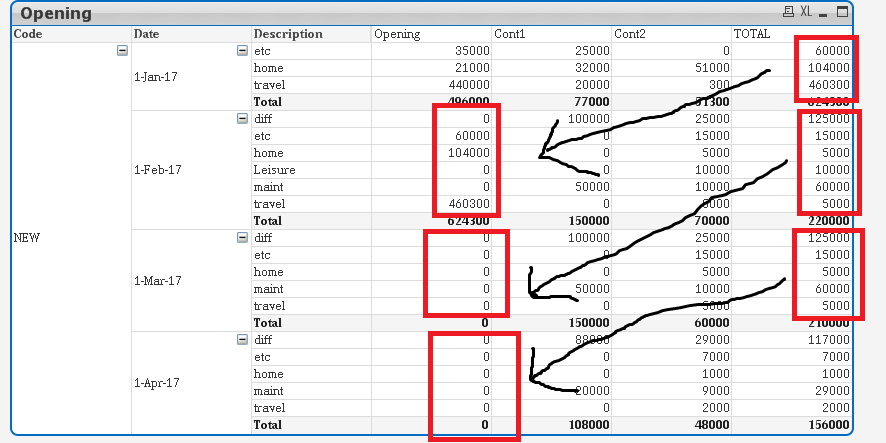886x443 pixels.
Task: Maximize the Opening chart object
Action: click(842, 11)
